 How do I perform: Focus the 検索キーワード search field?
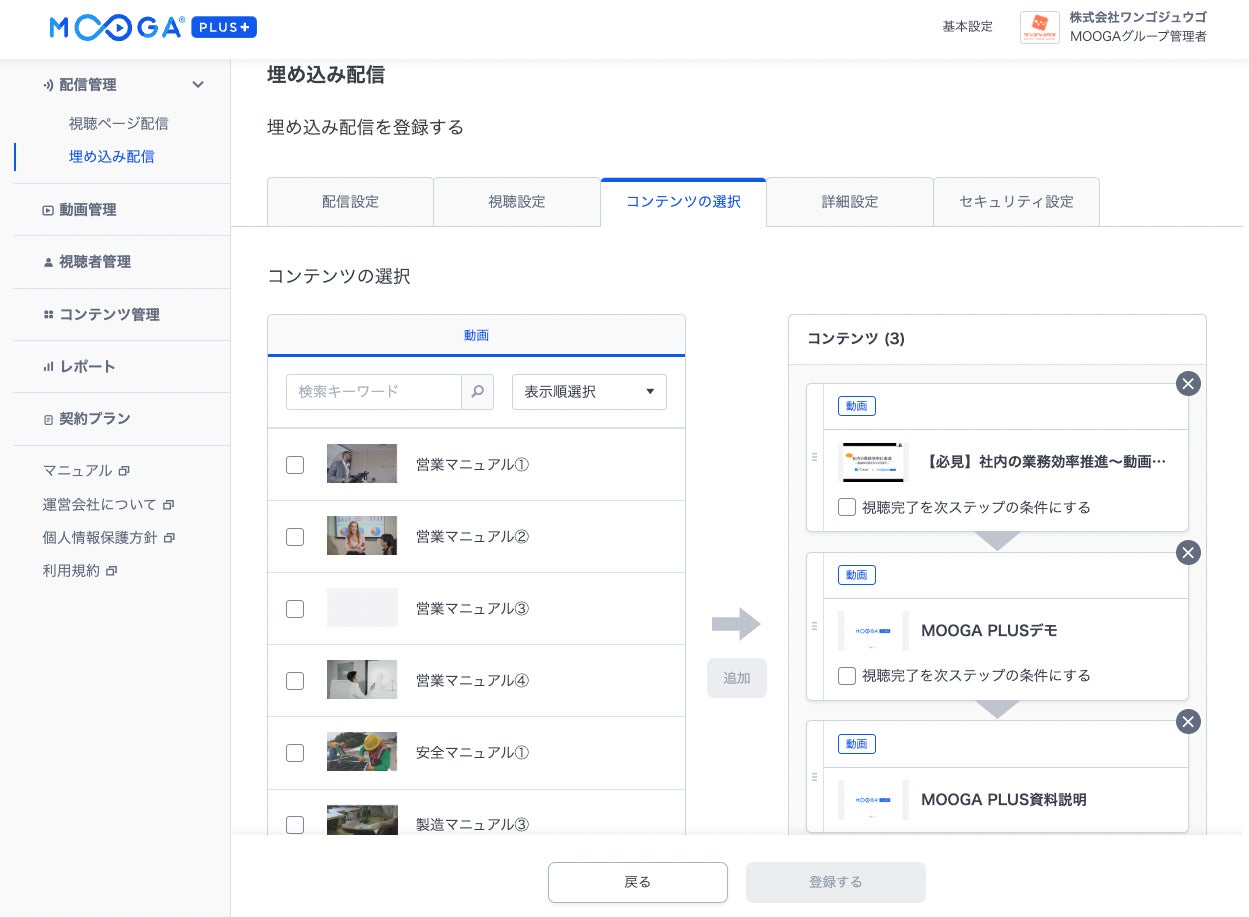pyautogui.click(x=374, y=392)
